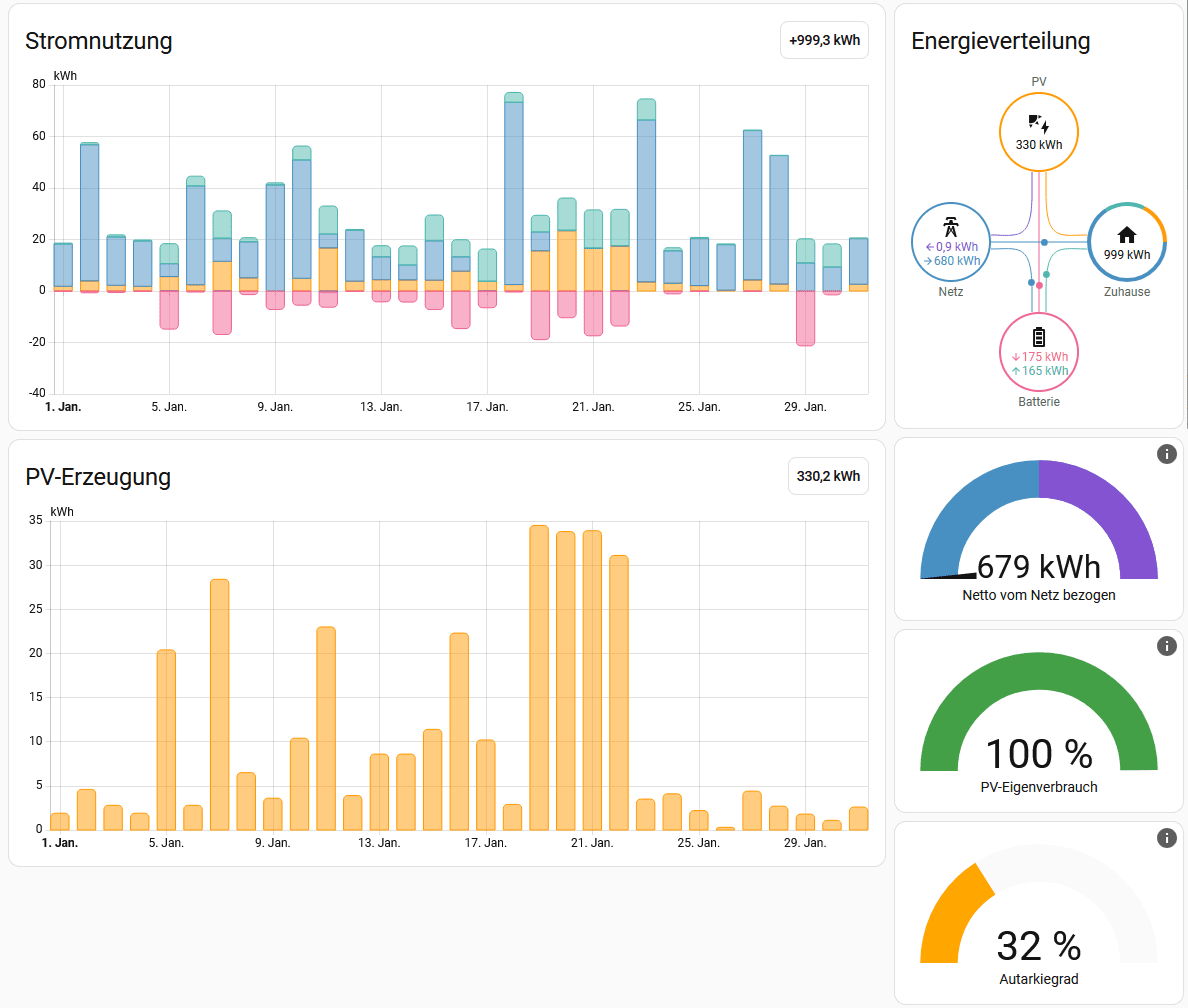Click the 1. Jan. bar in PV-Erzeugung chart
The image size is (1188, 1008).
pos(60,822)
